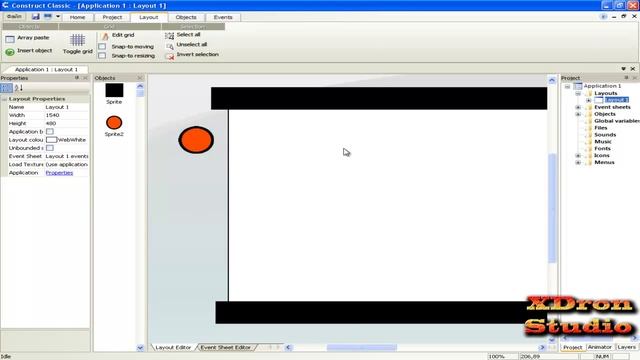This screenshot has height=360, width=640.
Task: Click the Sounds folder icon in Project tree
Action: click(588, 135)
